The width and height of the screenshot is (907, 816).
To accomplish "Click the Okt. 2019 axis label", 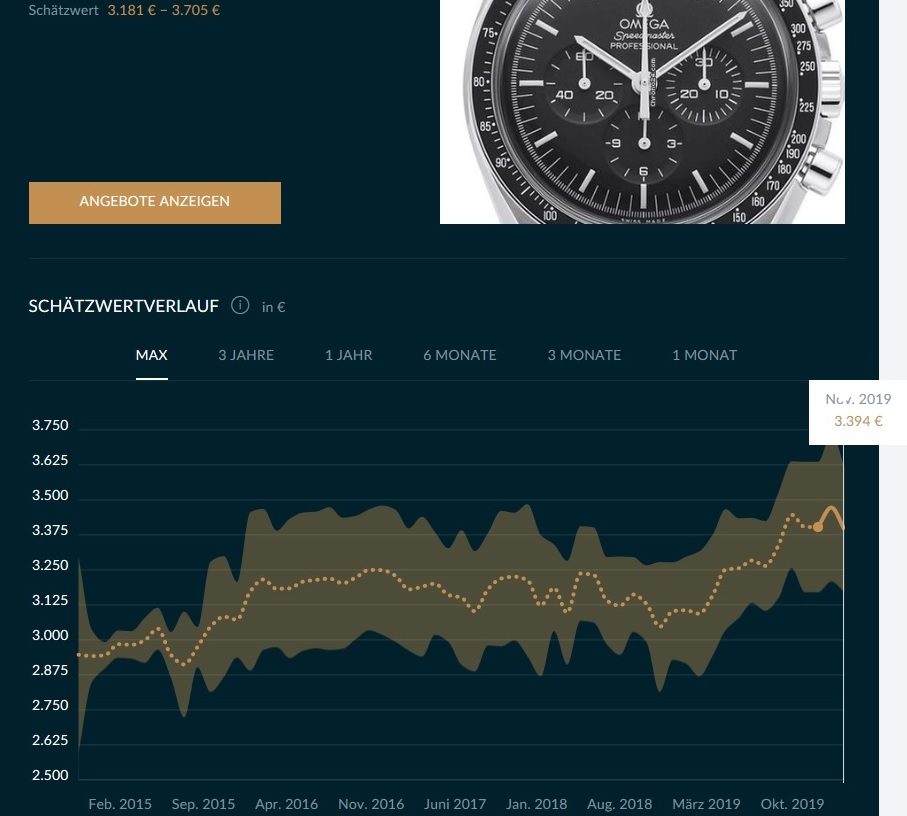I will pos(793,804).
